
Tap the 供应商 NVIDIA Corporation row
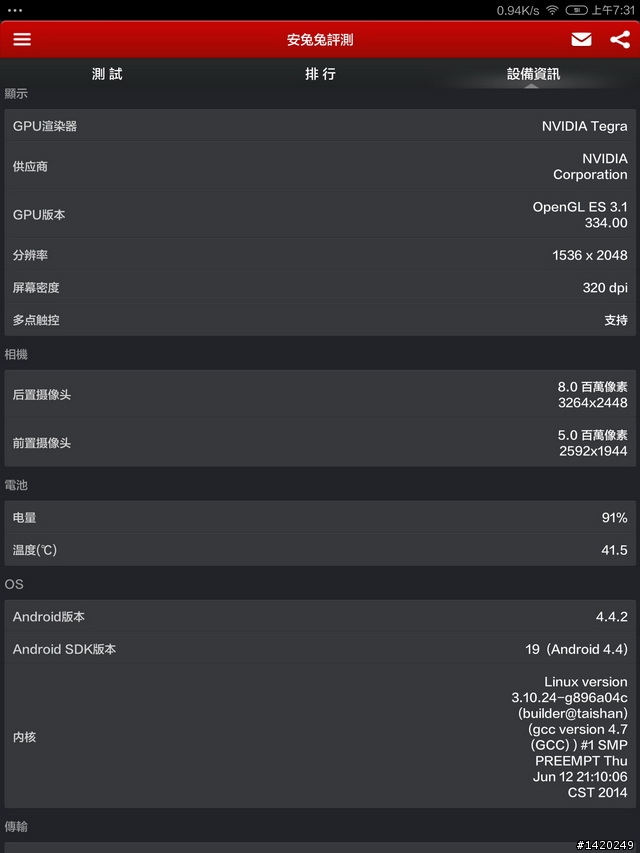(x=320, y=166)
